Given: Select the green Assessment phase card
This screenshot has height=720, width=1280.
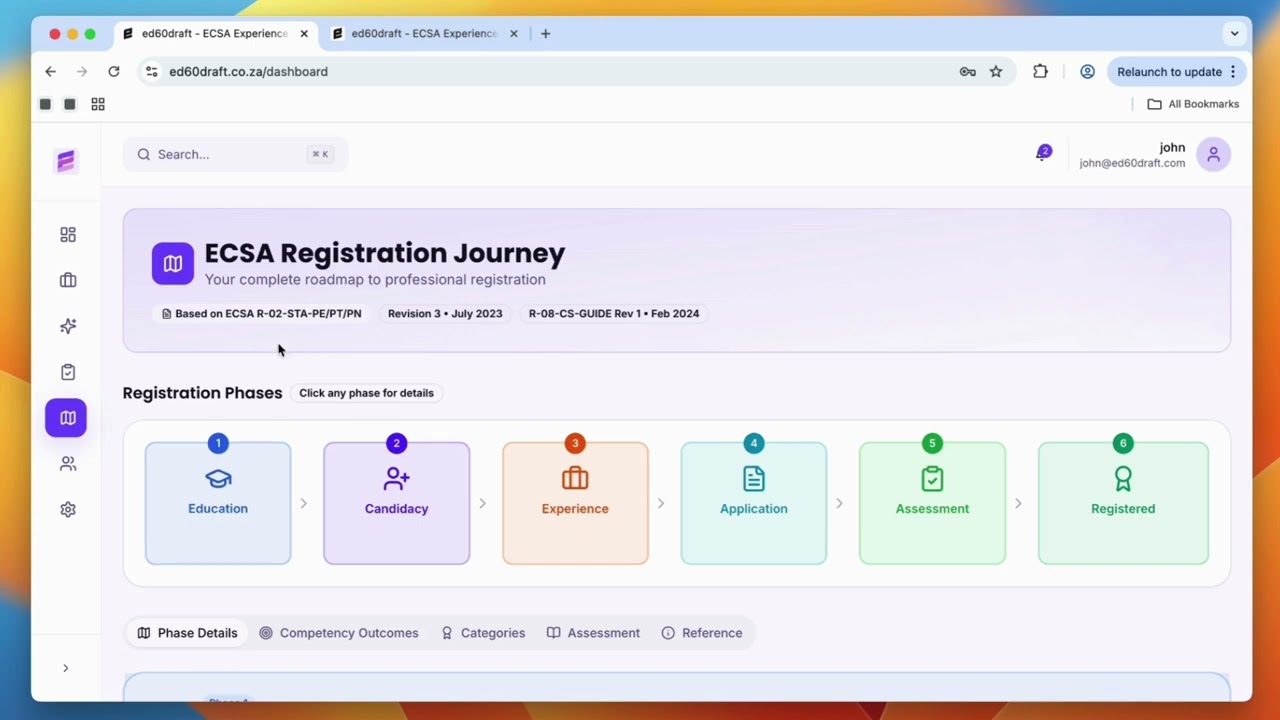Looking at the screenshot, I should point(932,503).
